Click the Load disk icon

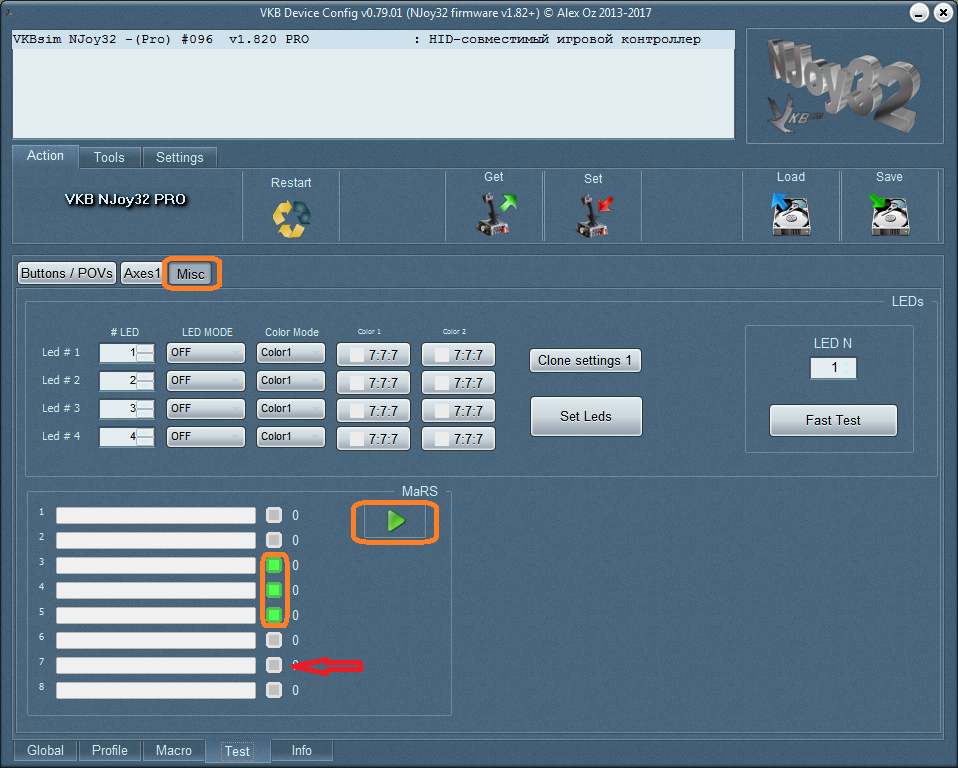coord(790,214)
